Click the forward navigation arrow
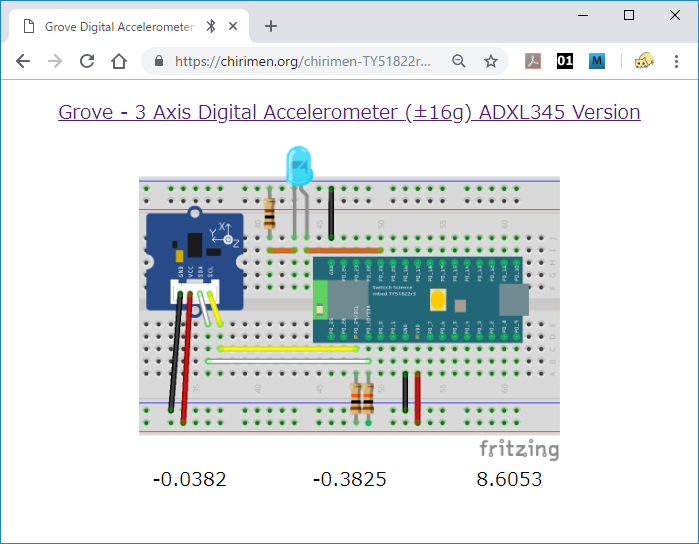699x544 pixels. coord(55,61)
